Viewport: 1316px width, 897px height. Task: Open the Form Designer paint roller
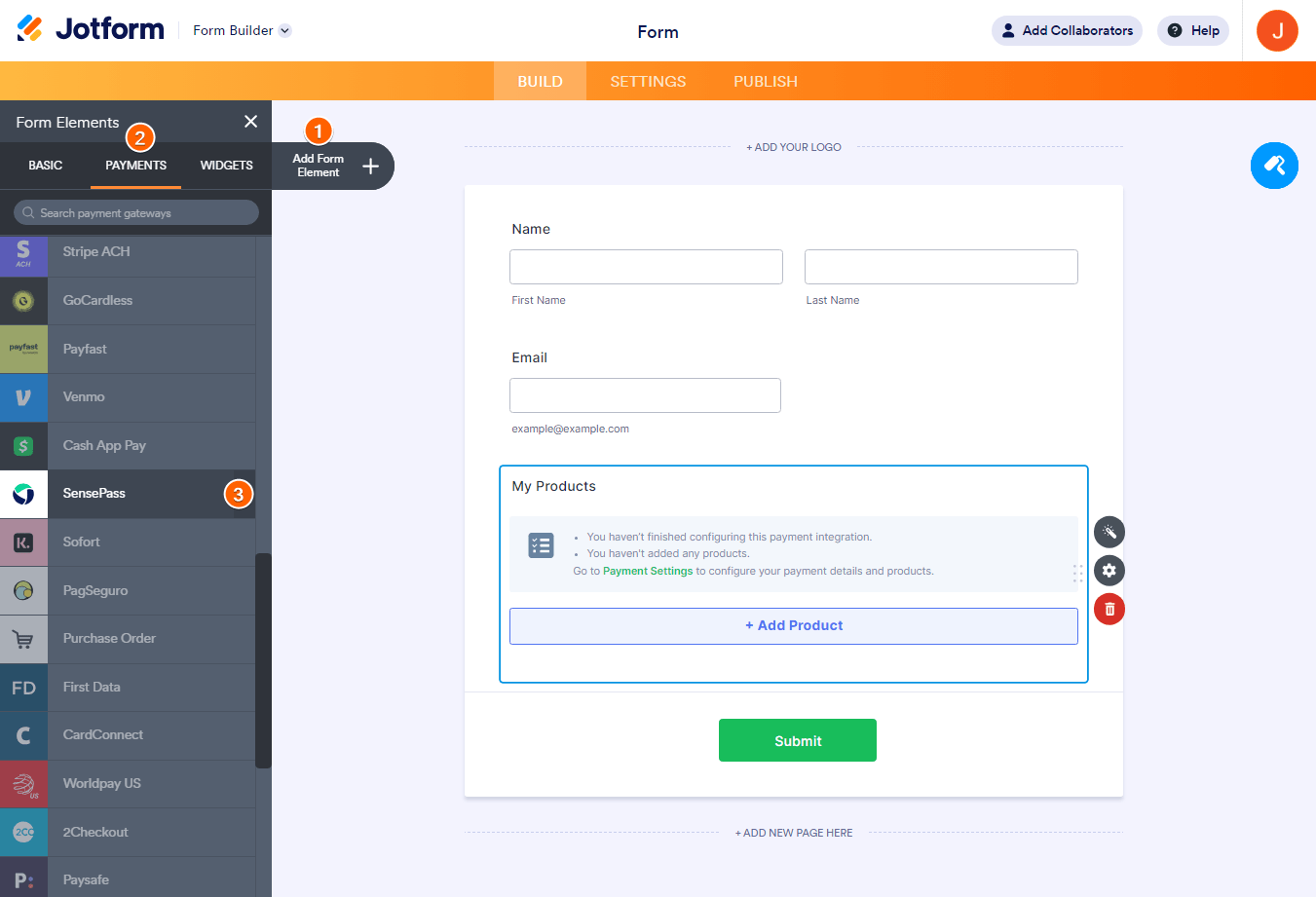pos(1274,166)
